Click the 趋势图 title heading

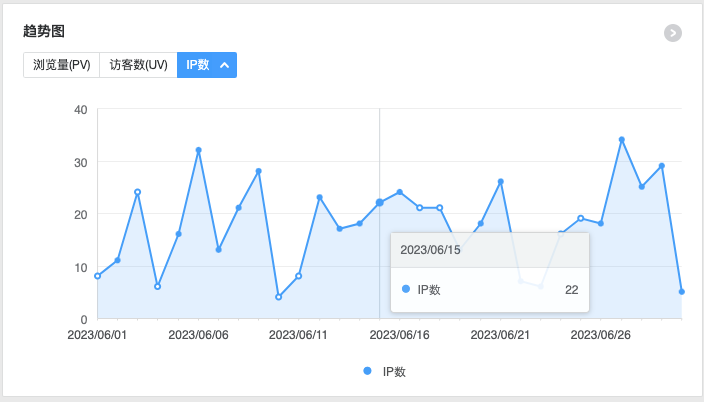click(x=44, y=32)
